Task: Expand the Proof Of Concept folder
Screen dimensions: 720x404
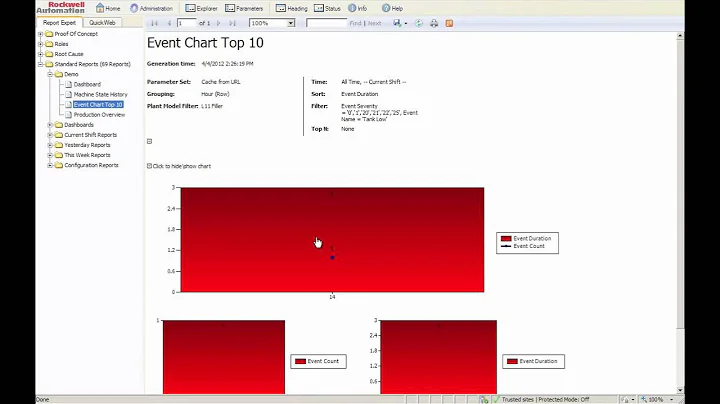Action: (40, 34)
